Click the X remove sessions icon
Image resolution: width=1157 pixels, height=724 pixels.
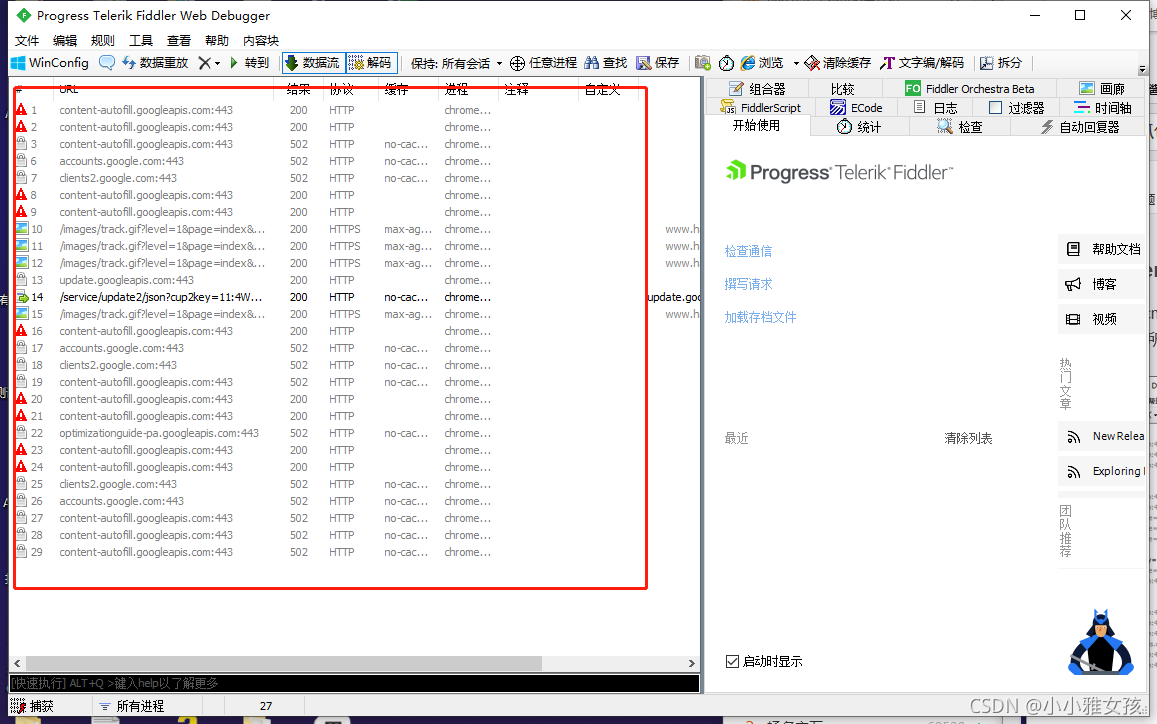tap(204, 63)
